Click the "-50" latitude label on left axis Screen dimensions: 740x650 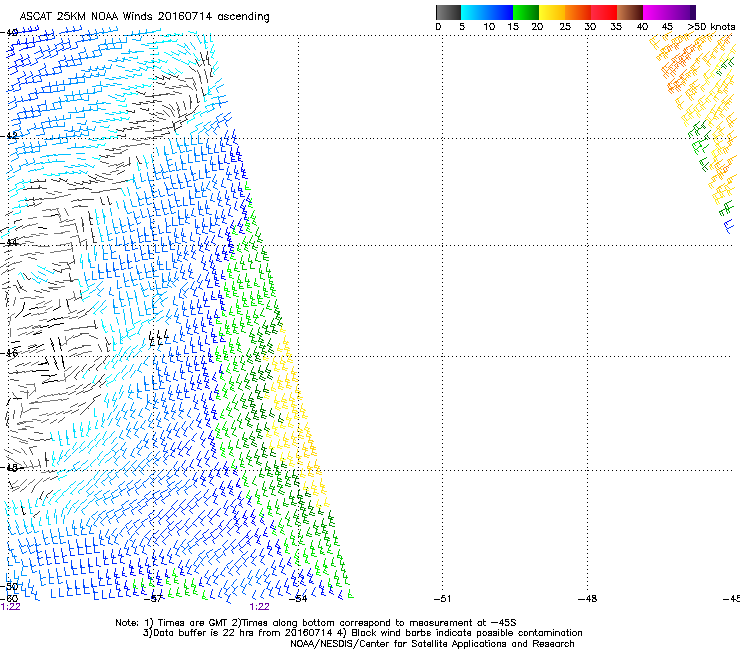coord(9,587)
